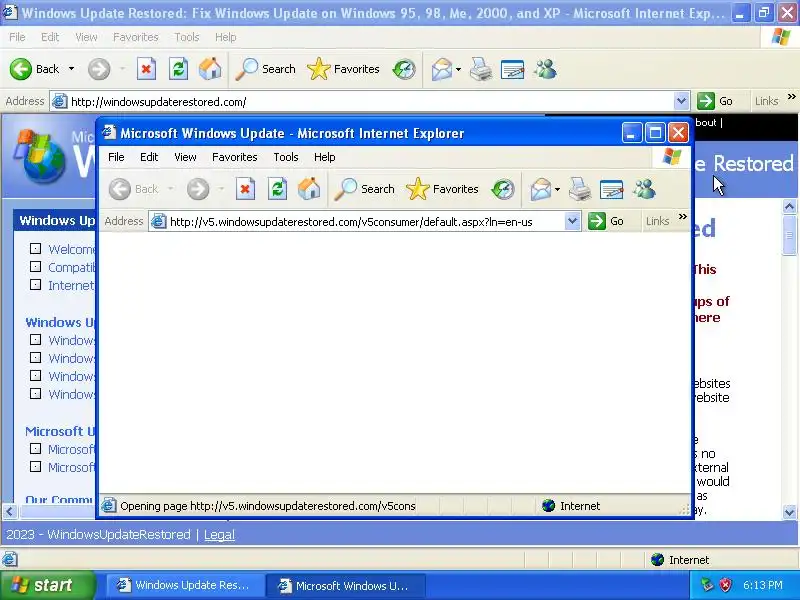800x600 pixels.
Task: Open View menu in the front Windows Update window
Action: point(185,157)
